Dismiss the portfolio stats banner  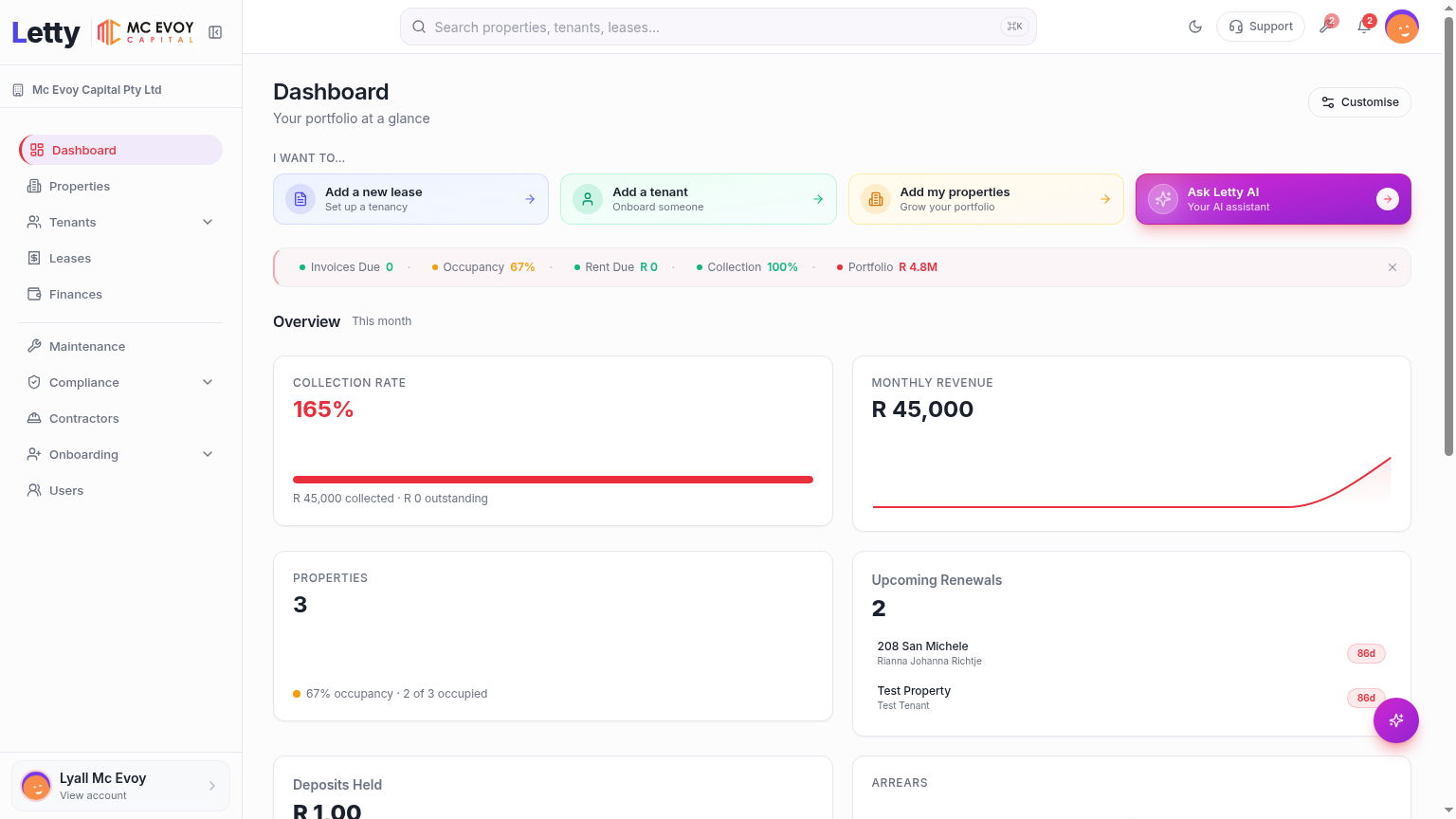pyautogui.click(x=1392, y=267)
